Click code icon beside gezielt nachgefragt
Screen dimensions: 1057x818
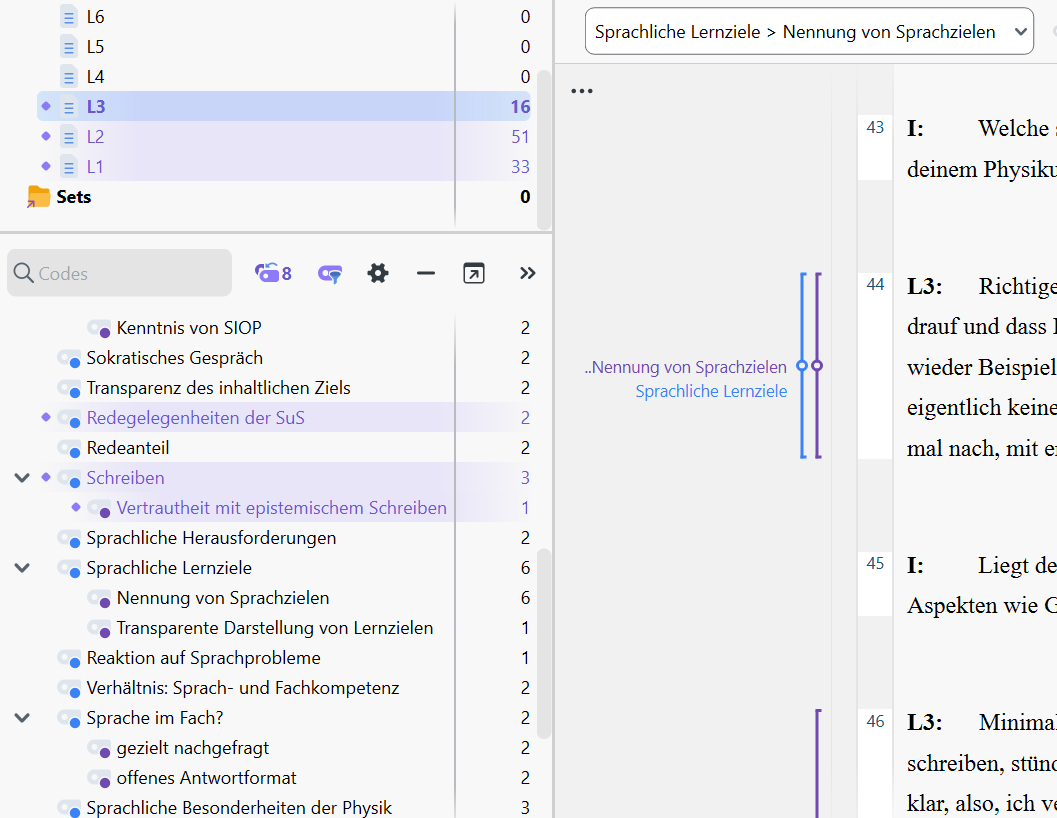tap(99, 748)
